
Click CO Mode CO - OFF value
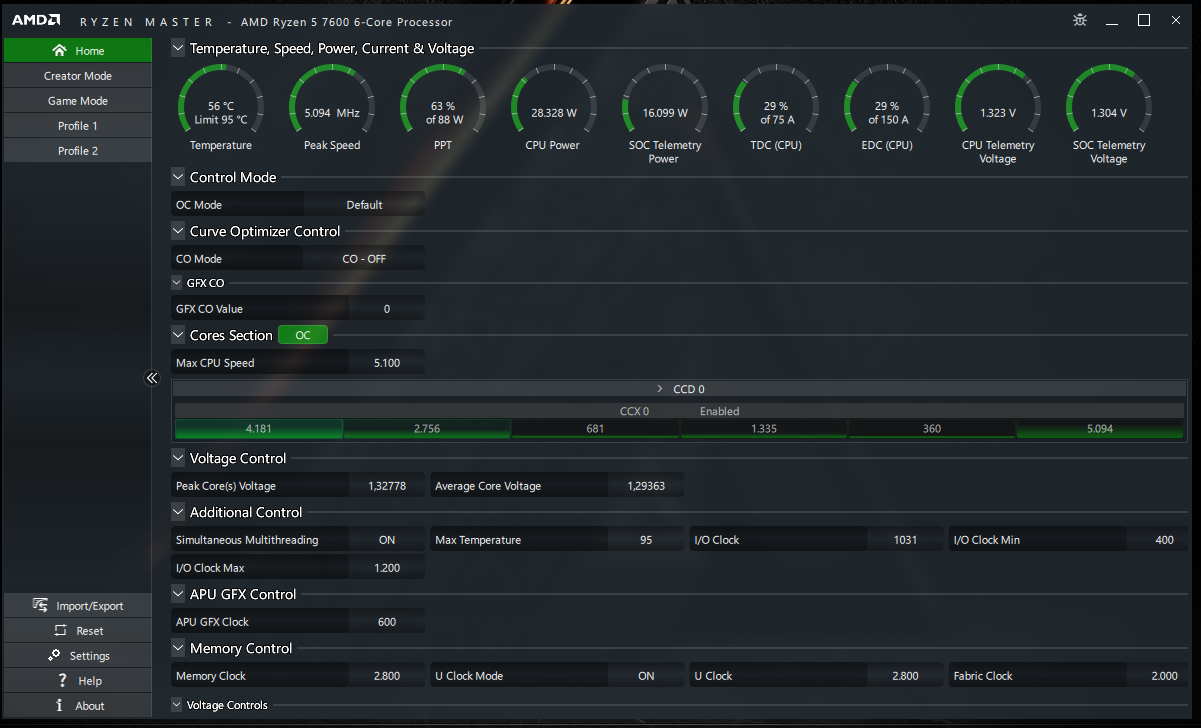364,259
